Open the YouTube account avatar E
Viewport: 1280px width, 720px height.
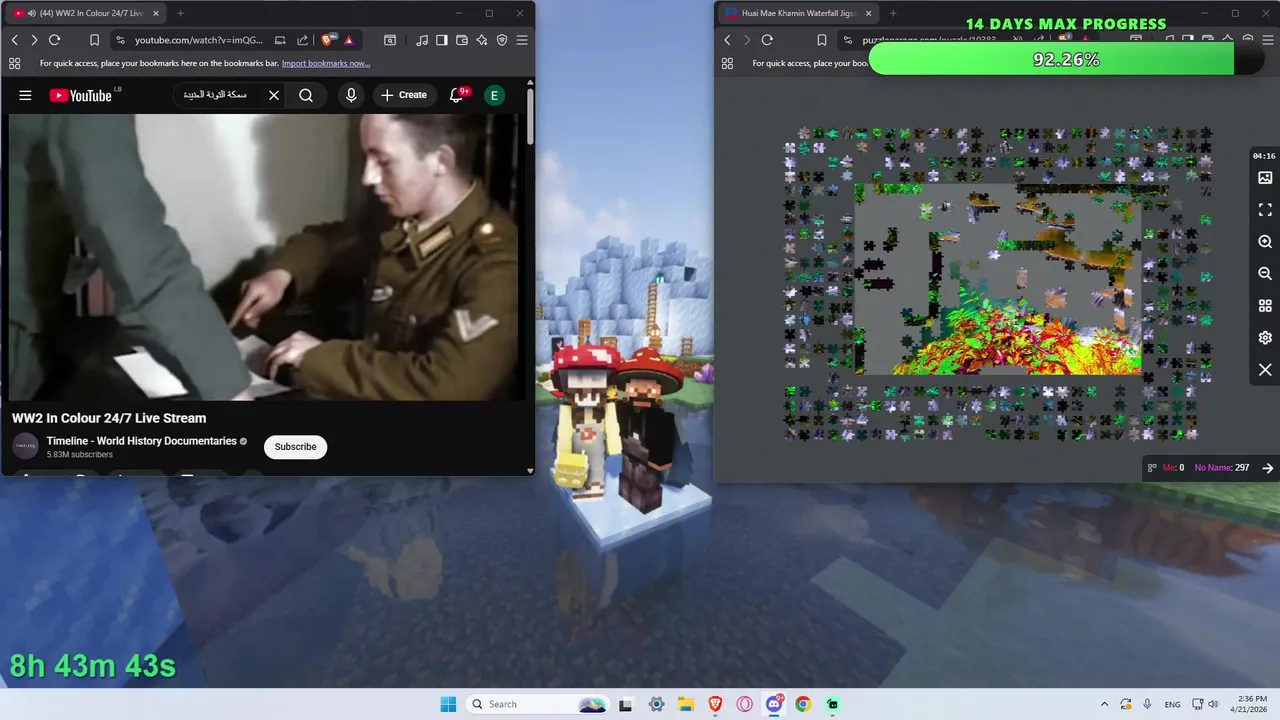click(494, 95)
